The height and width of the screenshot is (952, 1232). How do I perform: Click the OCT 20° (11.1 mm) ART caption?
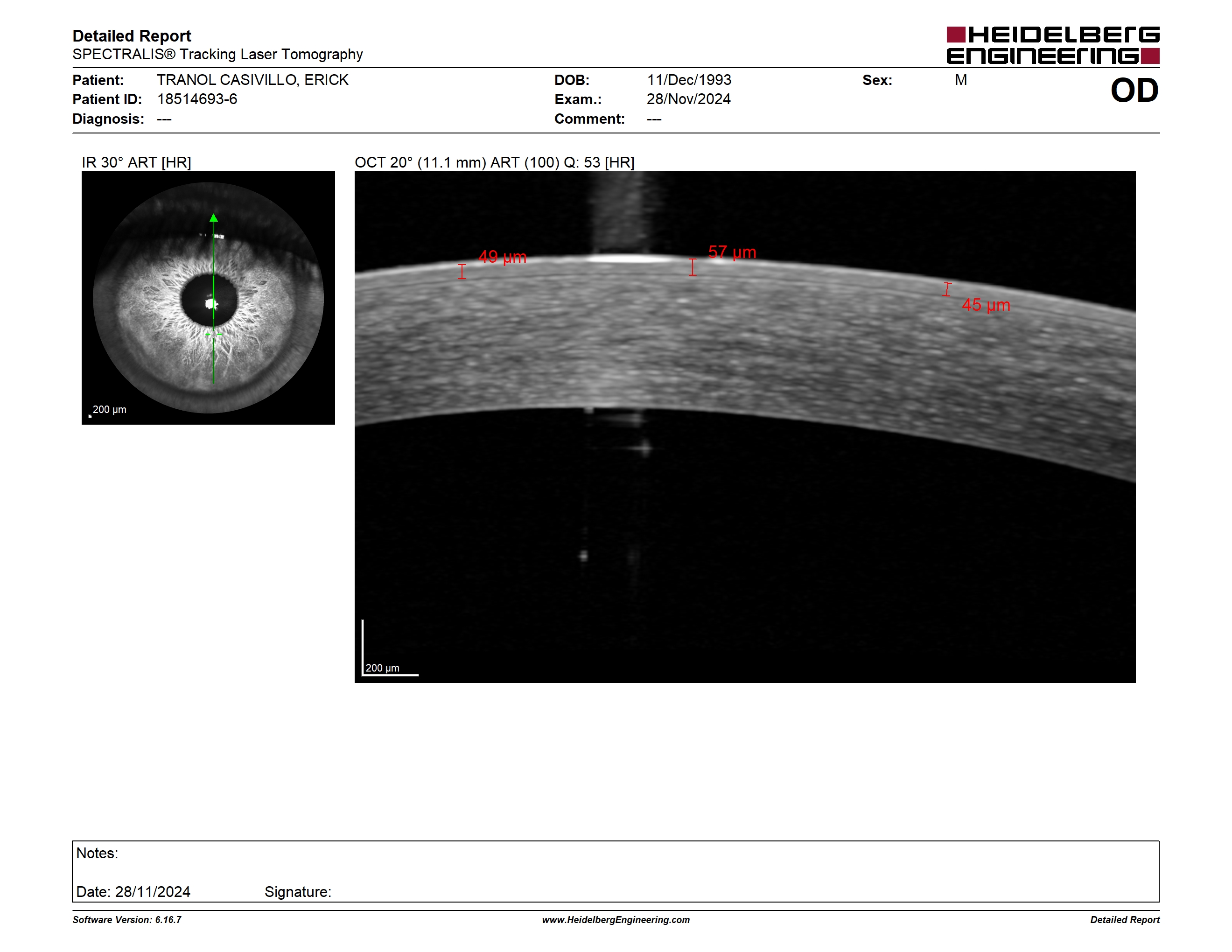coord(494,162)
